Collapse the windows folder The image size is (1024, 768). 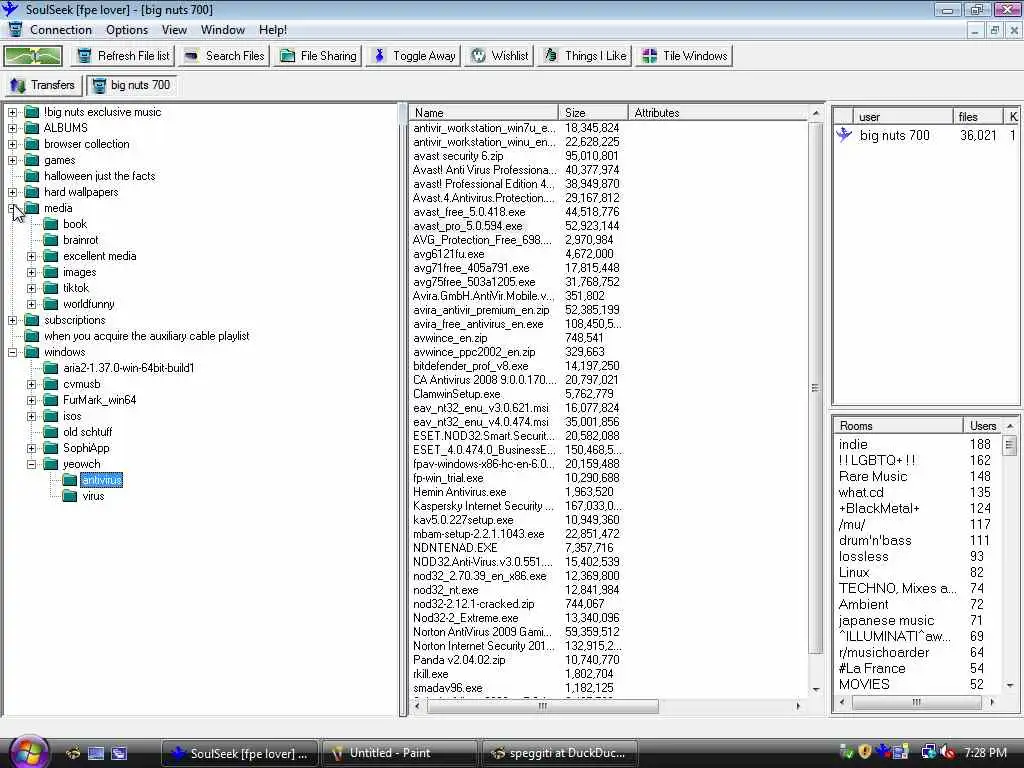click(12, 352)
